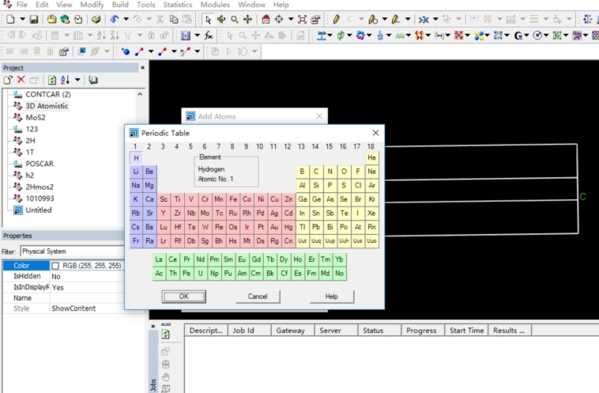Screen dimensions: 599x393
Task: Click the Start Time column header
Action: (x=466, y=330)
